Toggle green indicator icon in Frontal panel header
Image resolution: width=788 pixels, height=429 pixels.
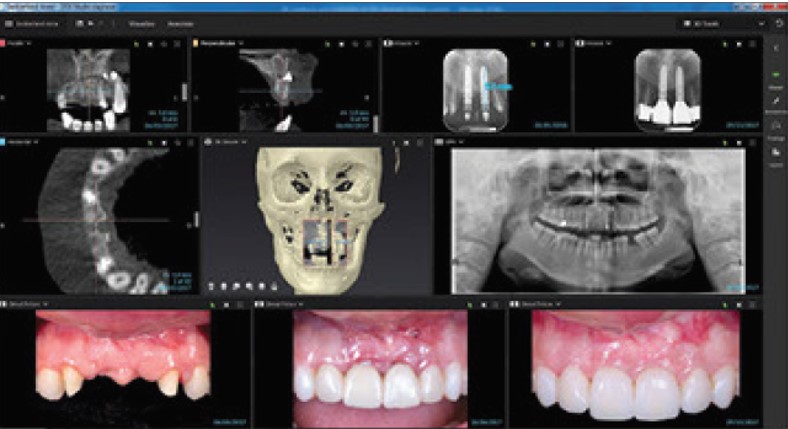pyautogui.click(x=137, y=44)
